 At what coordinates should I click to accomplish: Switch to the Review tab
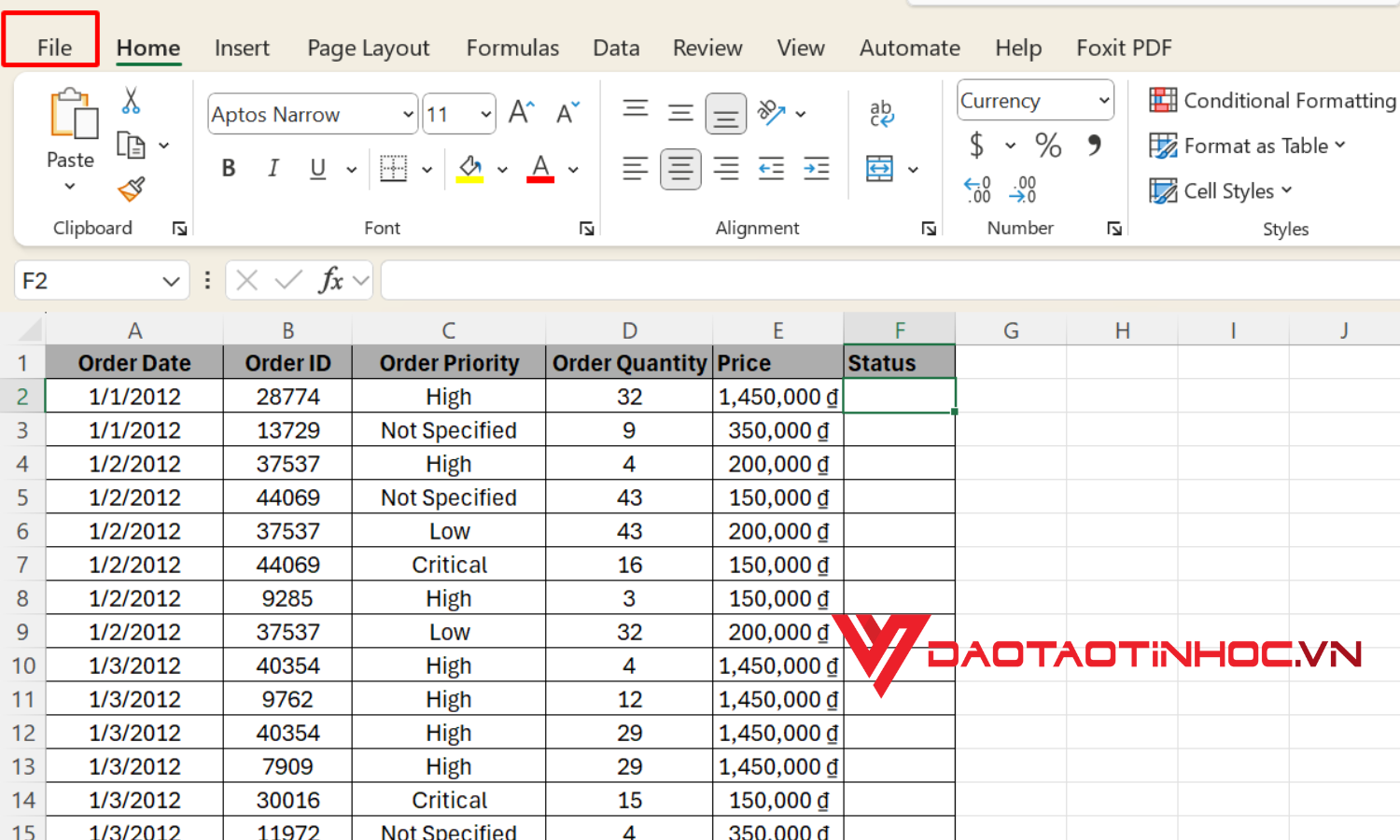[x=707, y=48]
